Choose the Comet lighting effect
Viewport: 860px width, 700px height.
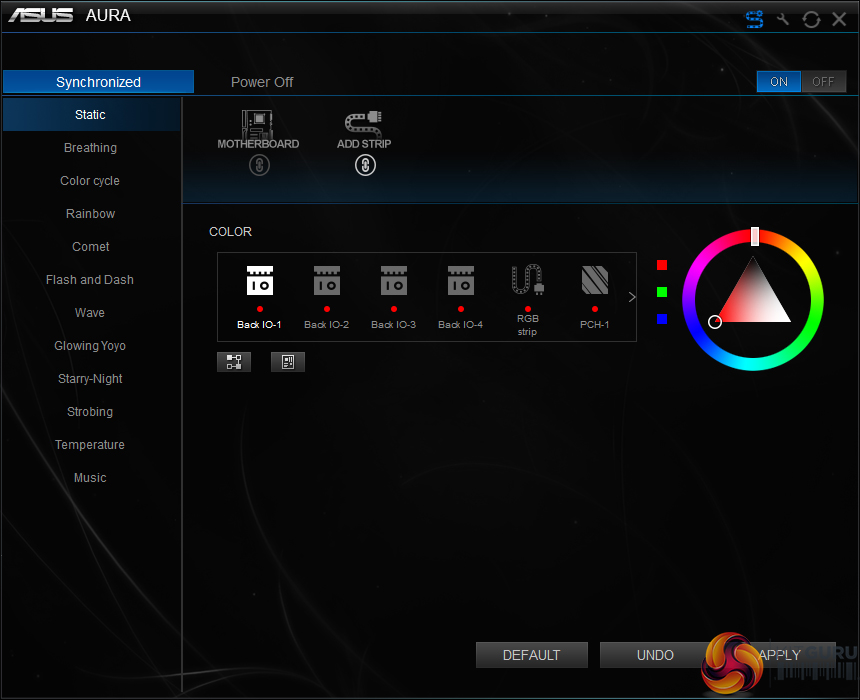point(91,246)
